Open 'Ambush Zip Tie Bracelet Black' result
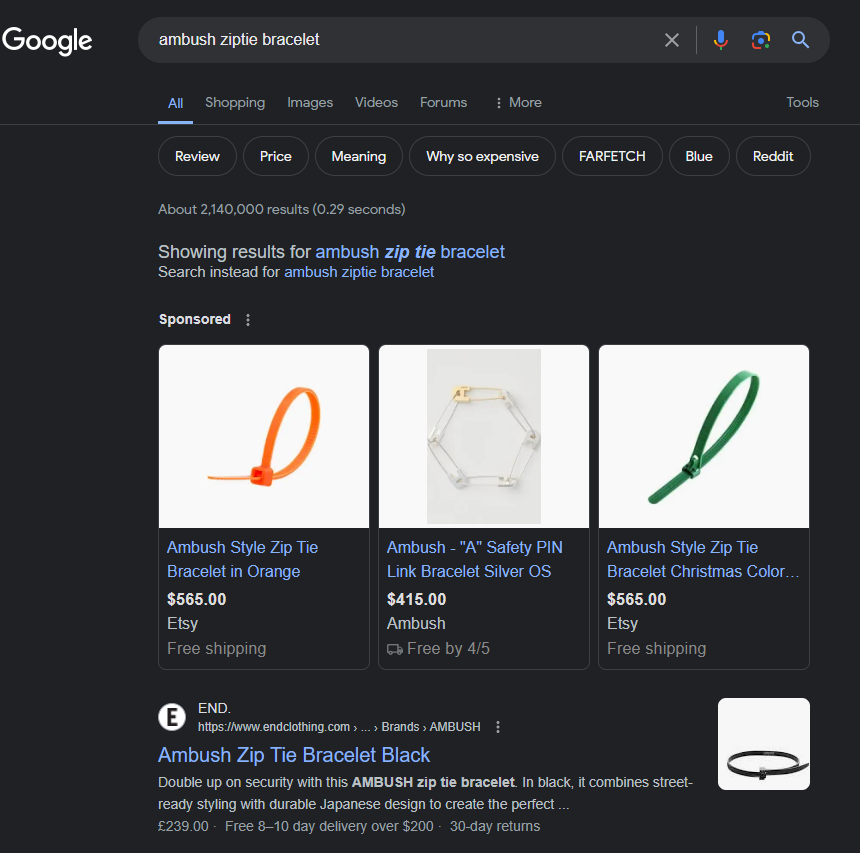 pyautogui.click(x=294, y=755)
